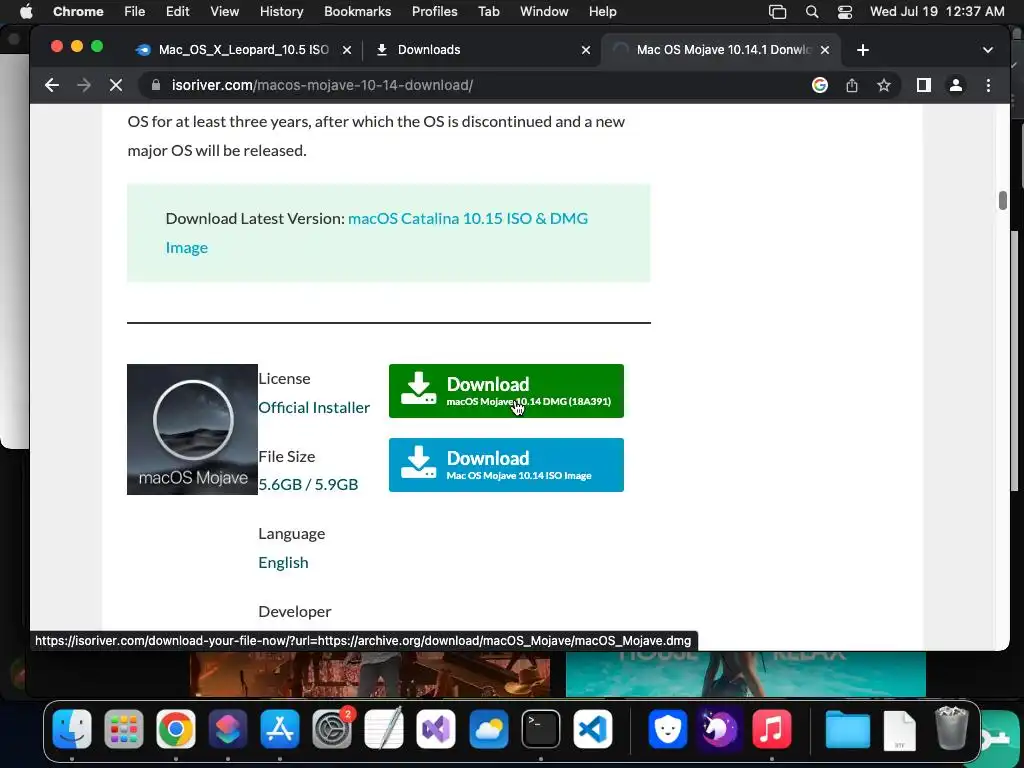
Task: Open Music app from the Dock
Action: pyautogui.click(x=771, y=729)
